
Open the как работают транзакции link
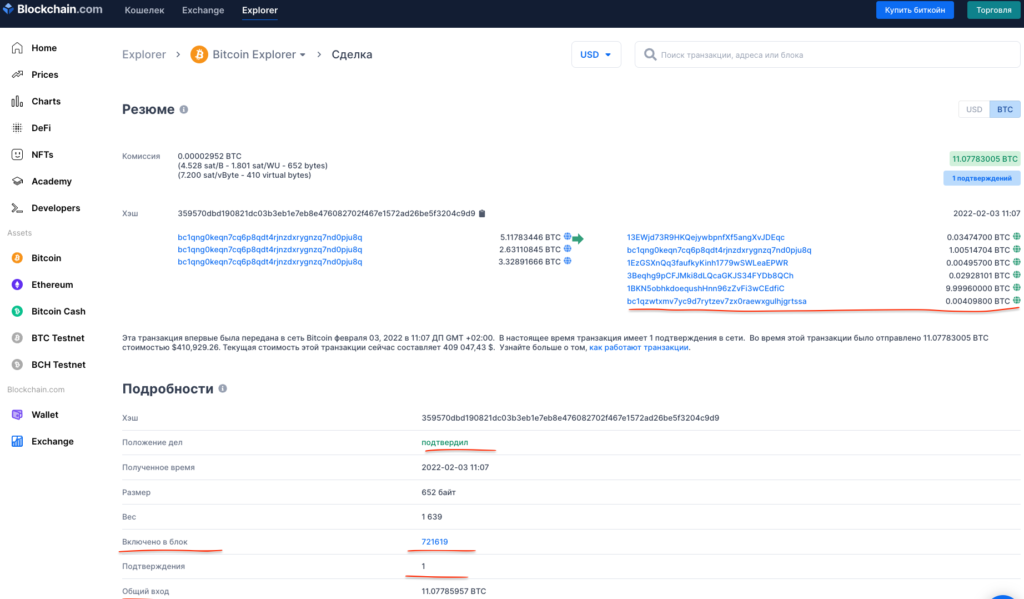(638, 348)
